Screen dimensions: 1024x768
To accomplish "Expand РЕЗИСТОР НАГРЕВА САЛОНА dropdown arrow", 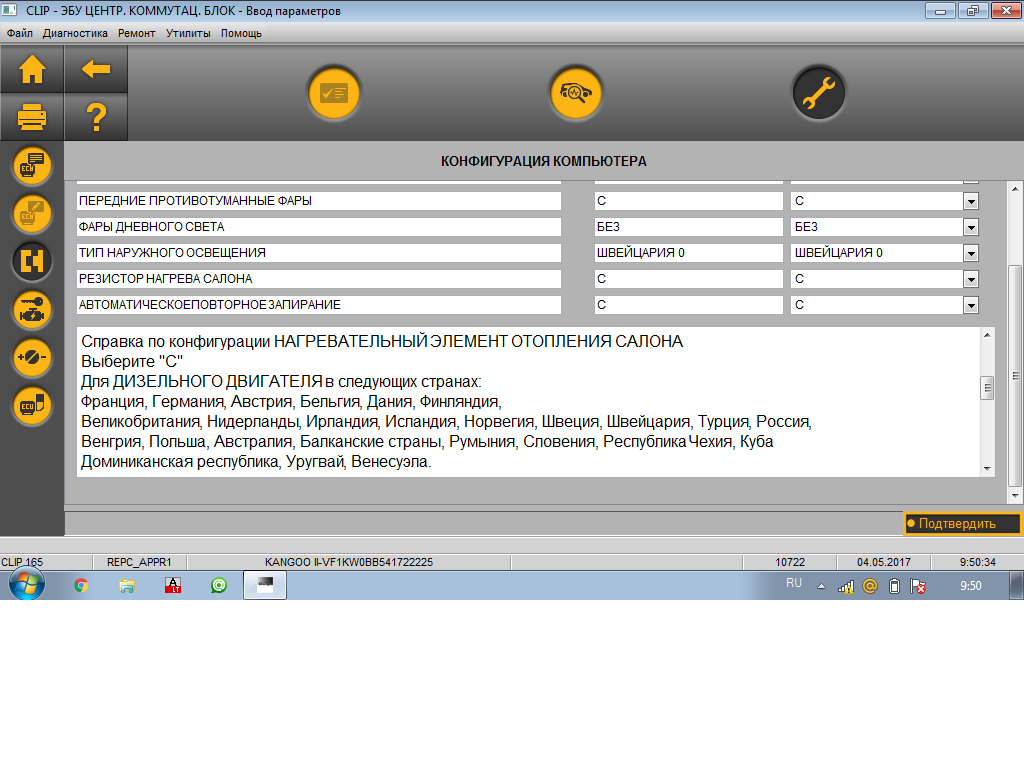I will pyautogui.click(x=971, y=280).
